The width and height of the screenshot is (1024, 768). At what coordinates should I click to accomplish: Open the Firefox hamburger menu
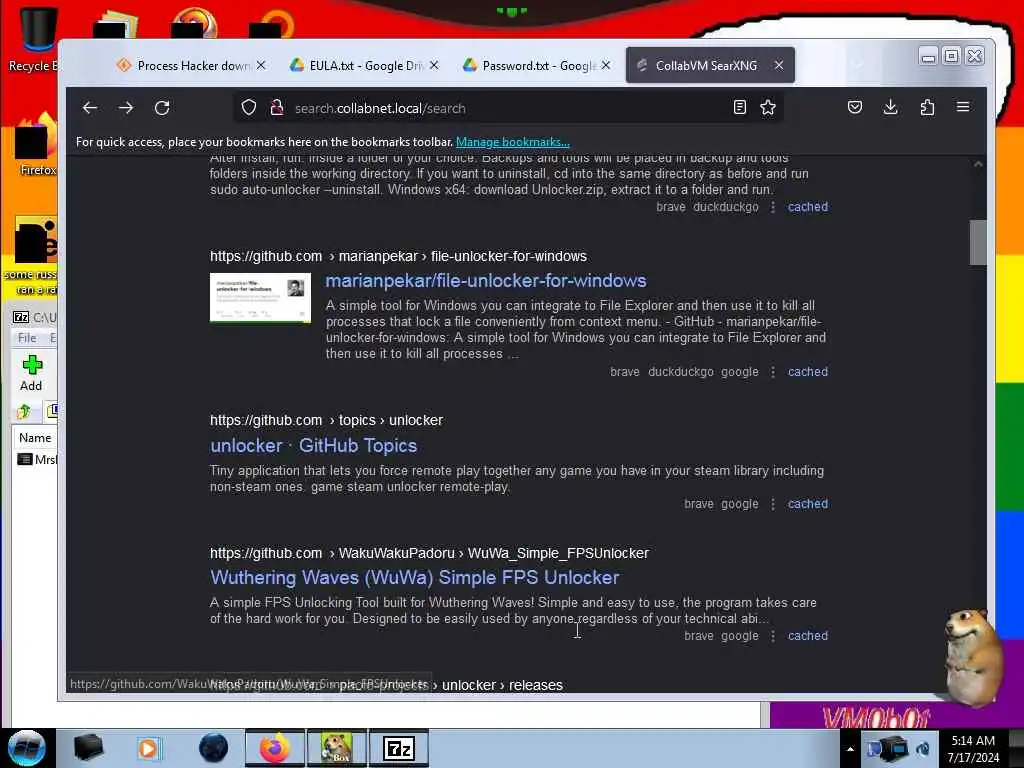click(x=963, y=107)
